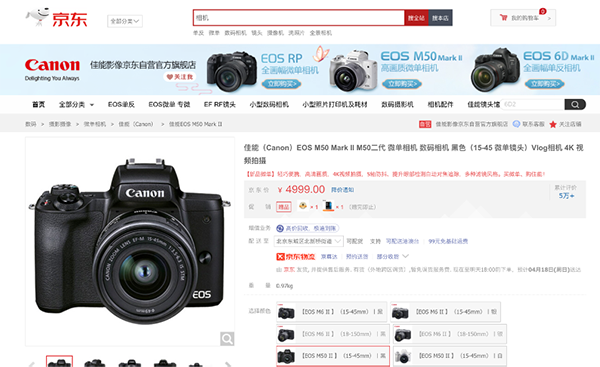Click the 预约送货 service link
600x367 pixels.
[357, 256]
